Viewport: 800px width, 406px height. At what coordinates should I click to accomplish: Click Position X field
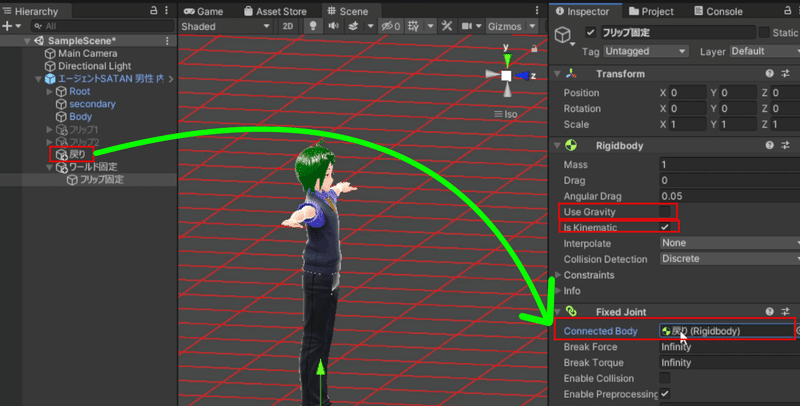click(688, 93)
